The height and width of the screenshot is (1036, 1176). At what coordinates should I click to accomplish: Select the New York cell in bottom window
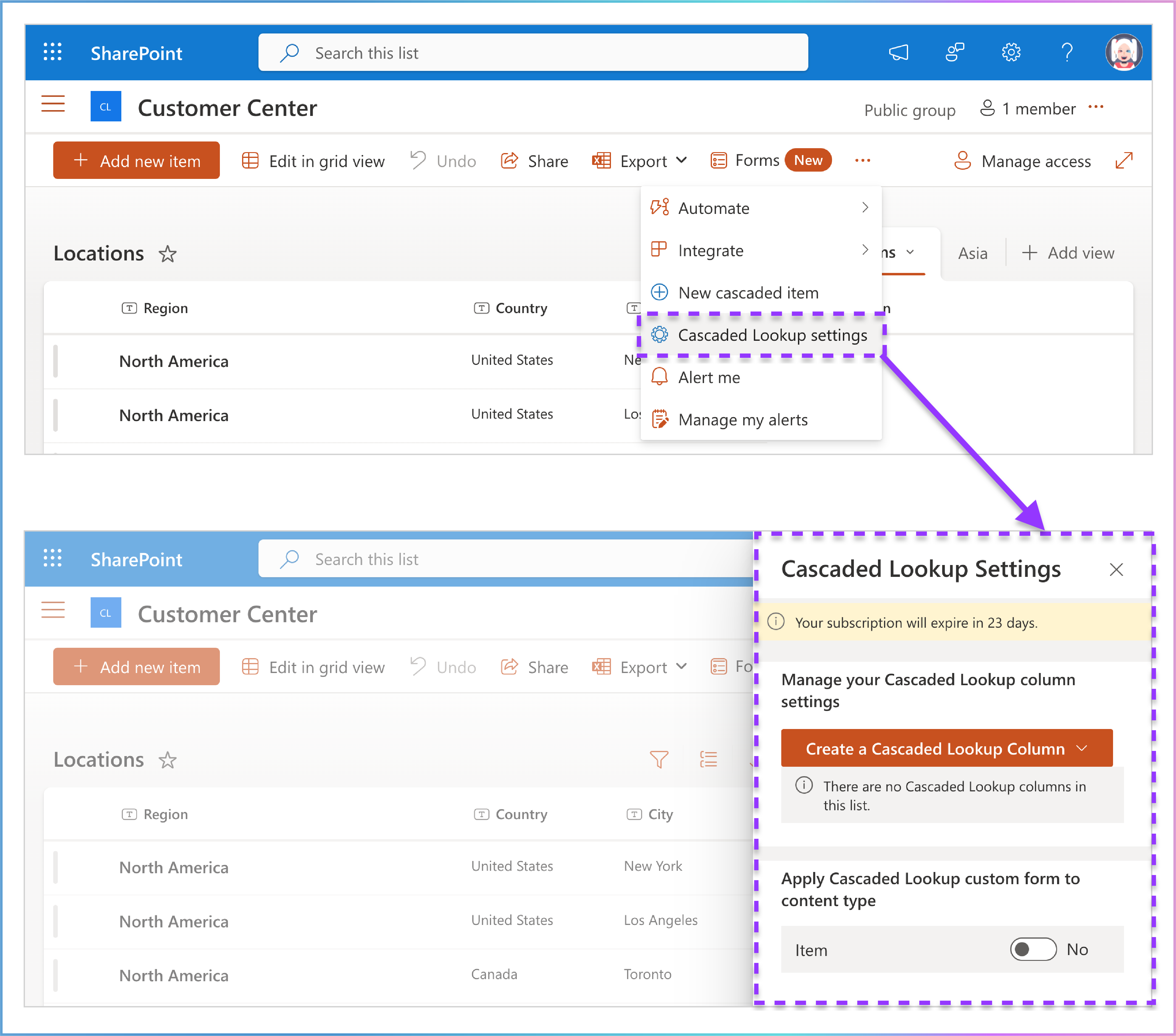[x=653, y=866]
